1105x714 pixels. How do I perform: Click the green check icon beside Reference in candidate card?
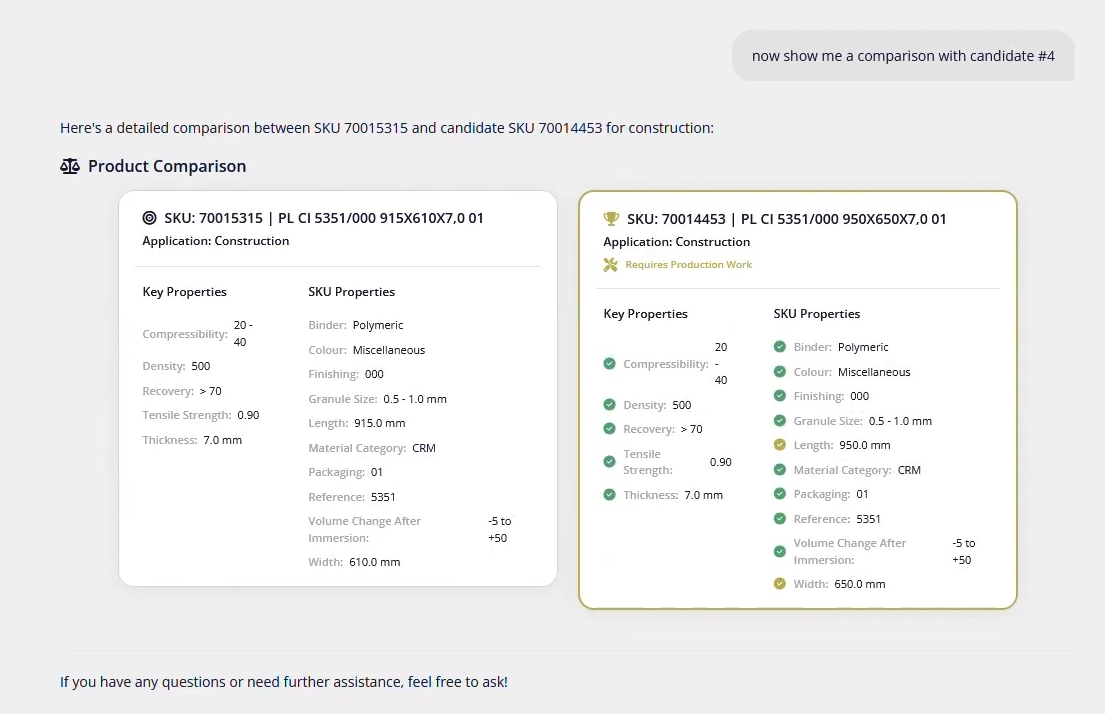[779, 519]
